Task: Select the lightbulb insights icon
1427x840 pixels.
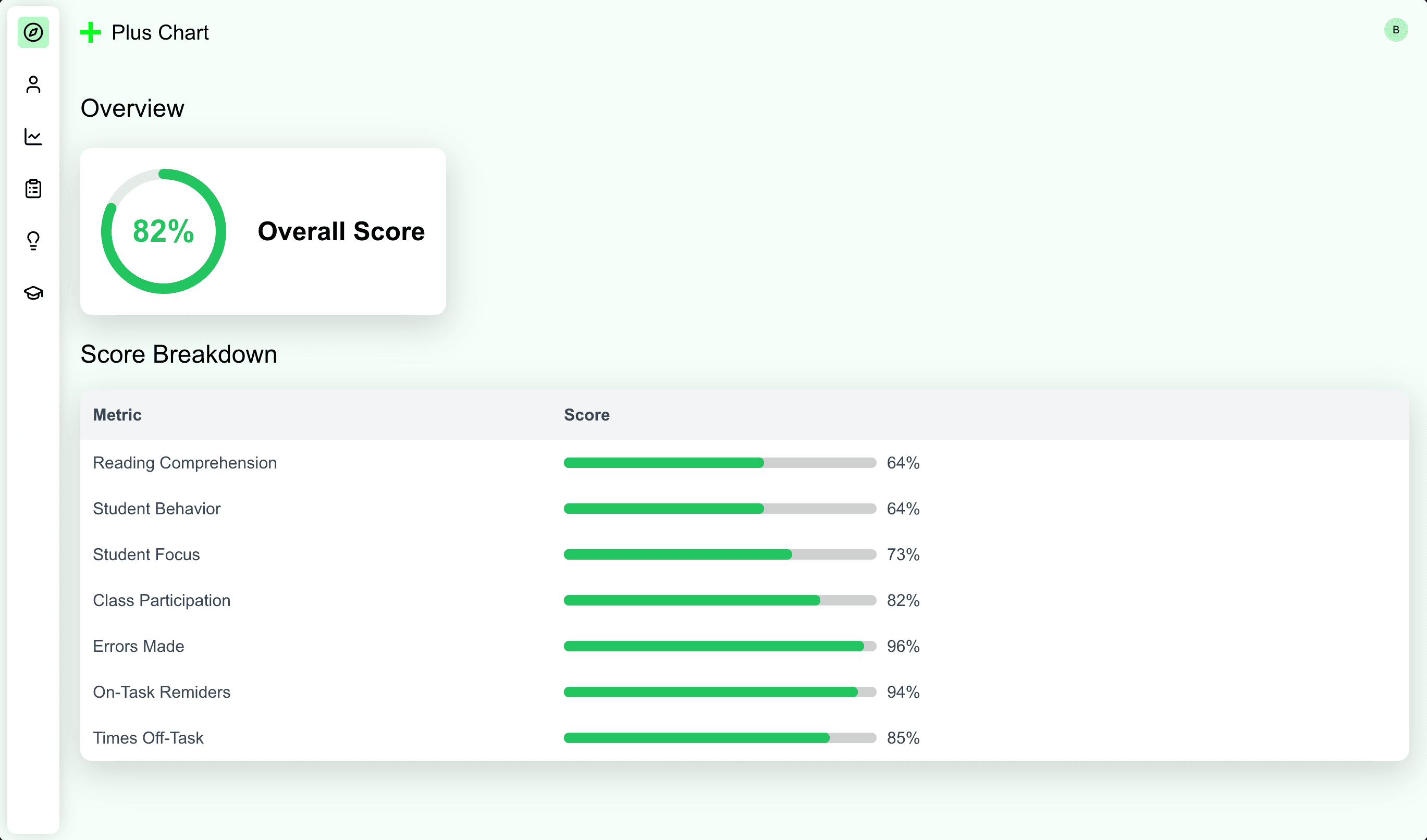Action: pyautogui.click(x=33, y=240)
